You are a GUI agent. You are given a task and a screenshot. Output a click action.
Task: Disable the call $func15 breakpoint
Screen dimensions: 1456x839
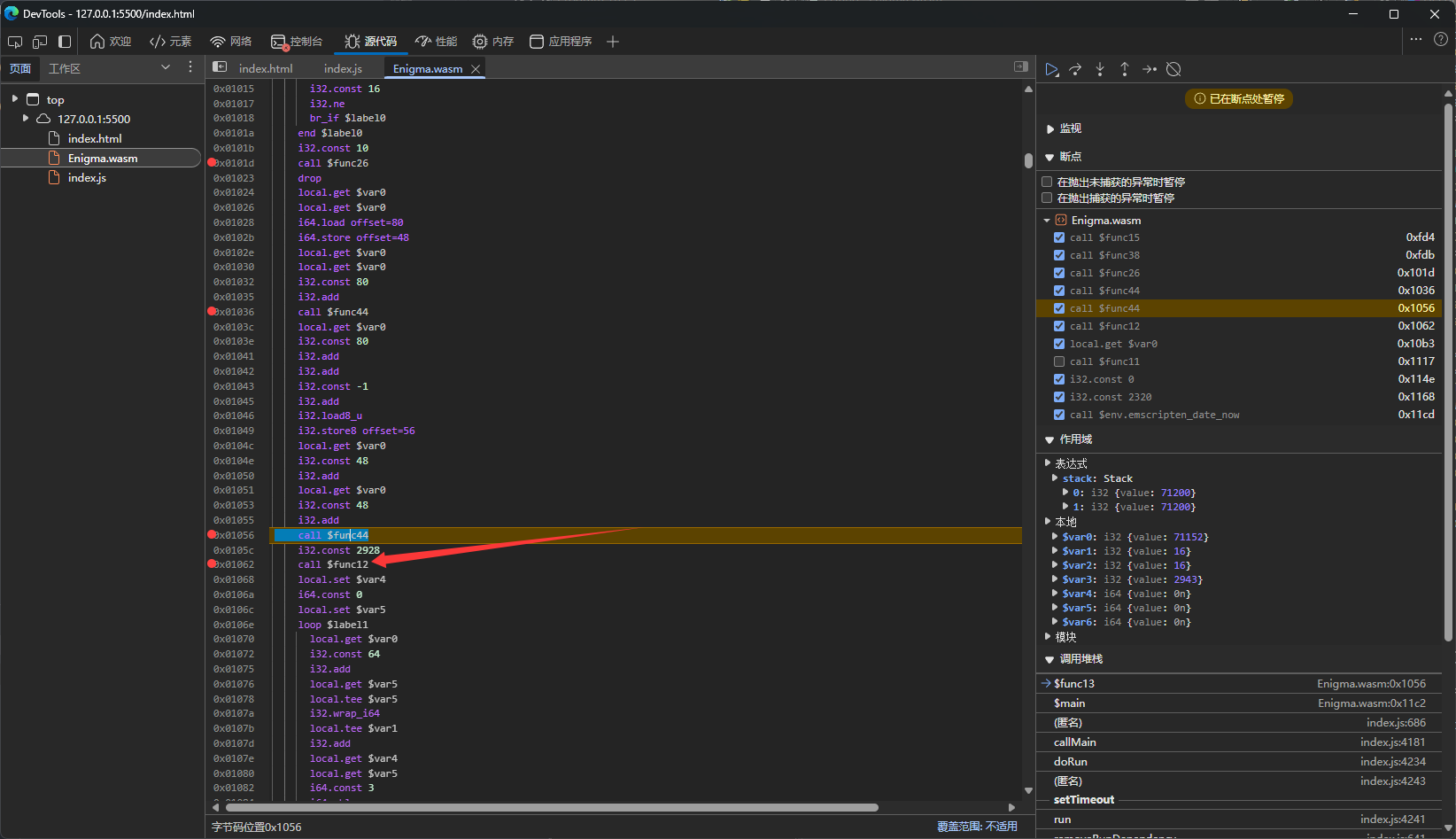click(1059, 237)
